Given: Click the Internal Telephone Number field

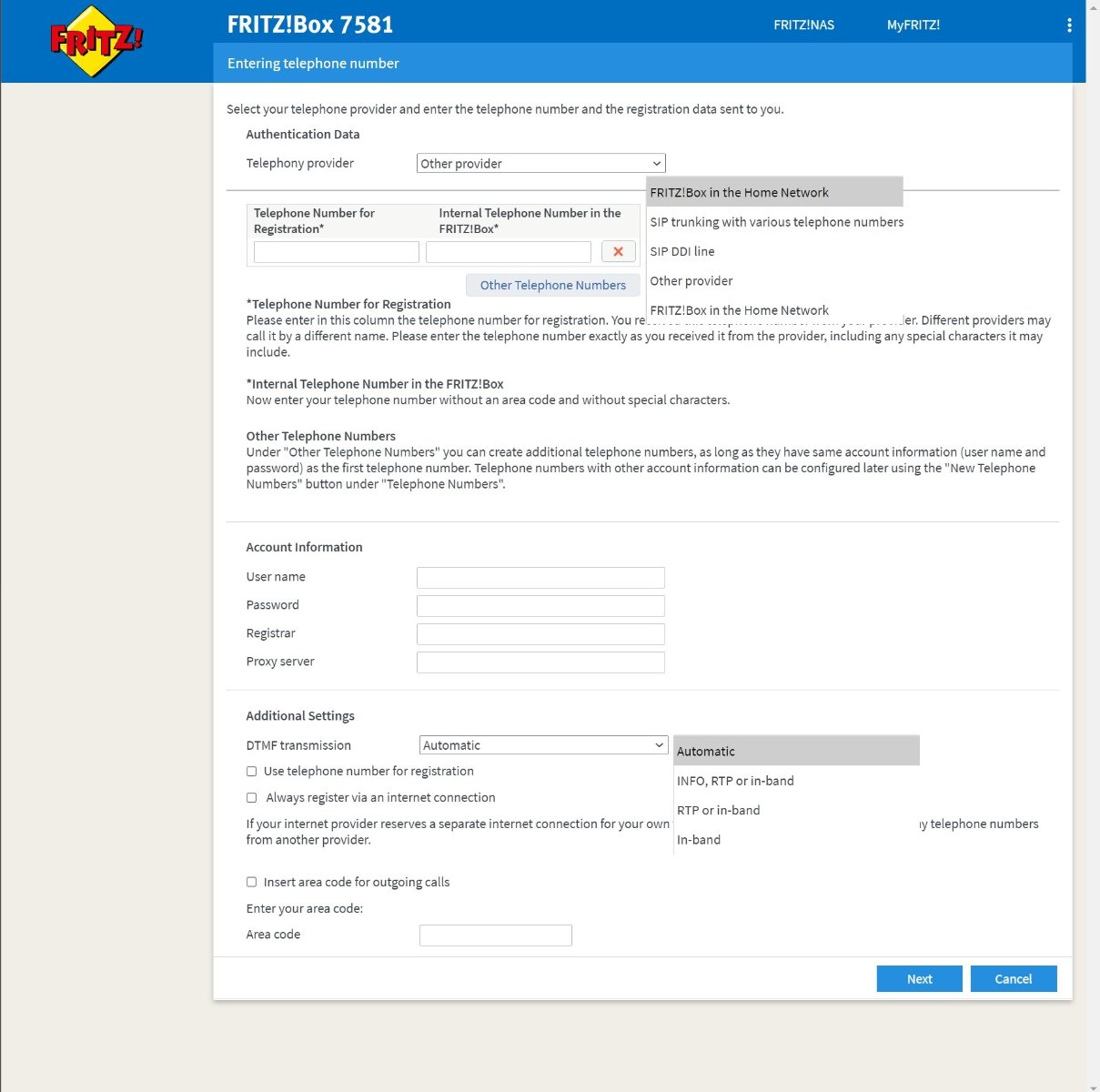Looking at the screenshot, I should pos(509,252).
